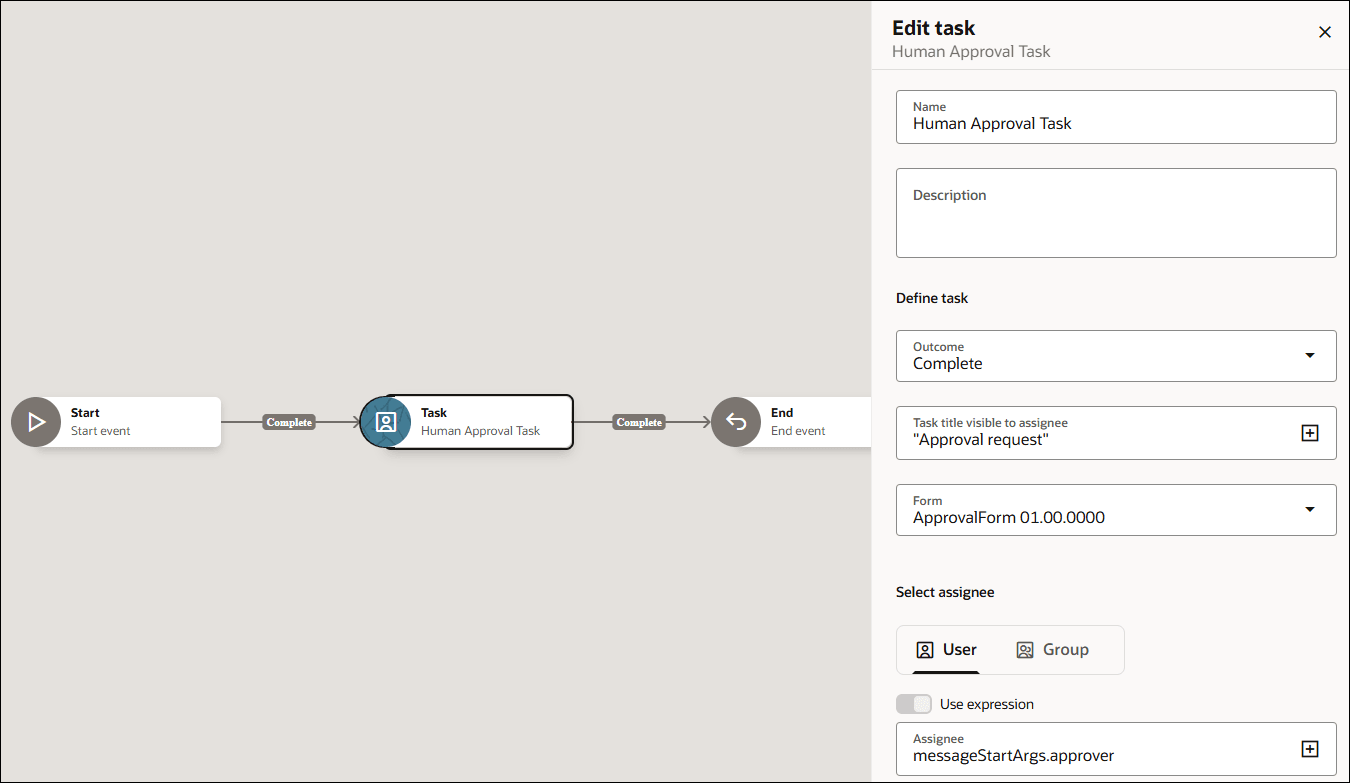Click the Complete label between Task and End
1350x783 pixels.
[639, 422]
